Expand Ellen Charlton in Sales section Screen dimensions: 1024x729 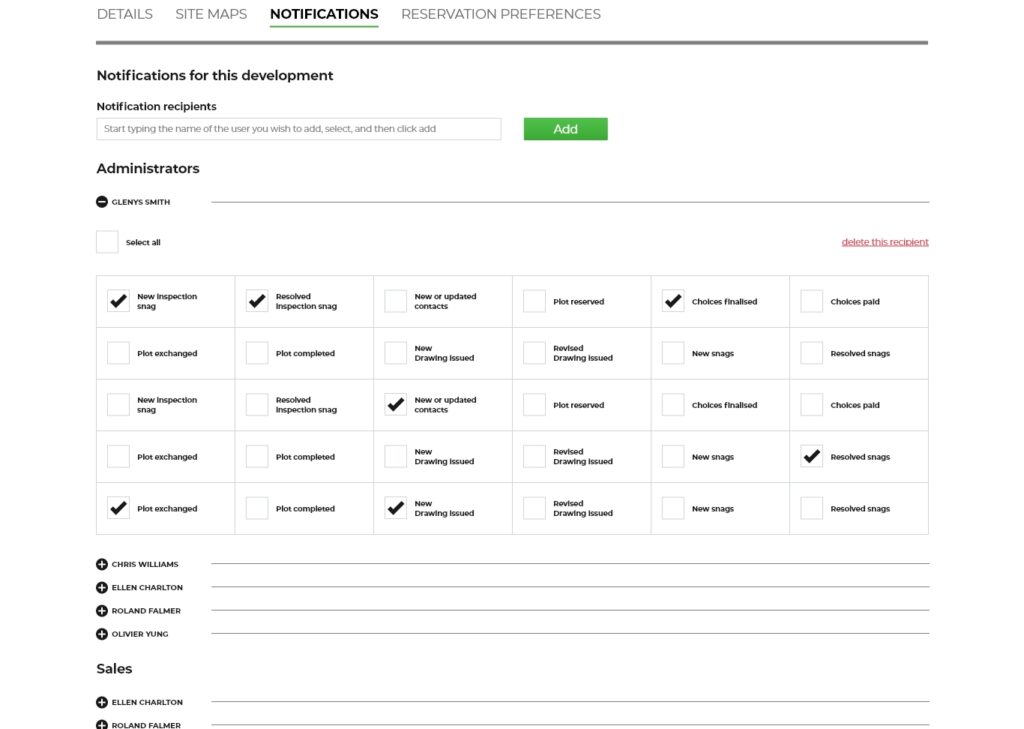[x=102, y=703]
